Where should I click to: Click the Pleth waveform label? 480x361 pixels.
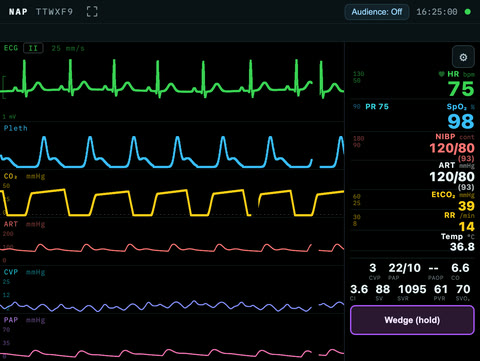[x=15, y=128]
